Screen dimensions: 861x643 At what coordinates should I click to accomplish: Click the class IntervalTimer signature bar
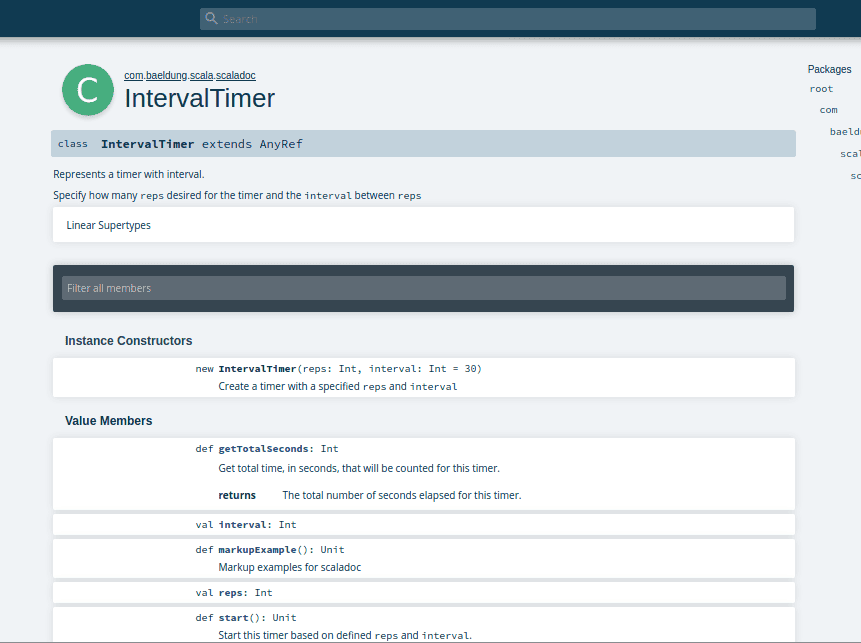pyautogui.click(x=423, y=144)
